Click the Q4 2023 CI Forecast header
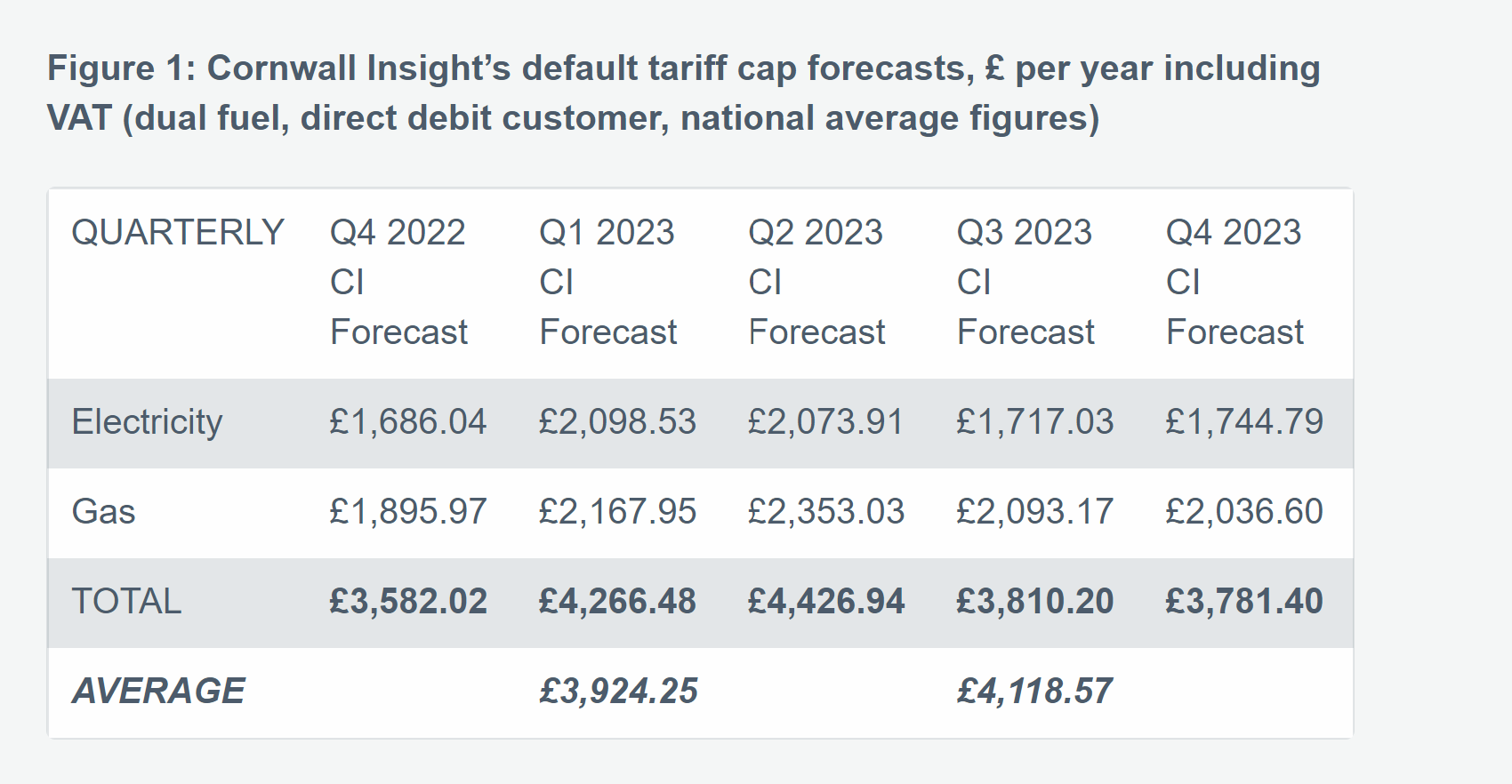This screenshot has width=1512, height=784. (x=1235, y=282)
